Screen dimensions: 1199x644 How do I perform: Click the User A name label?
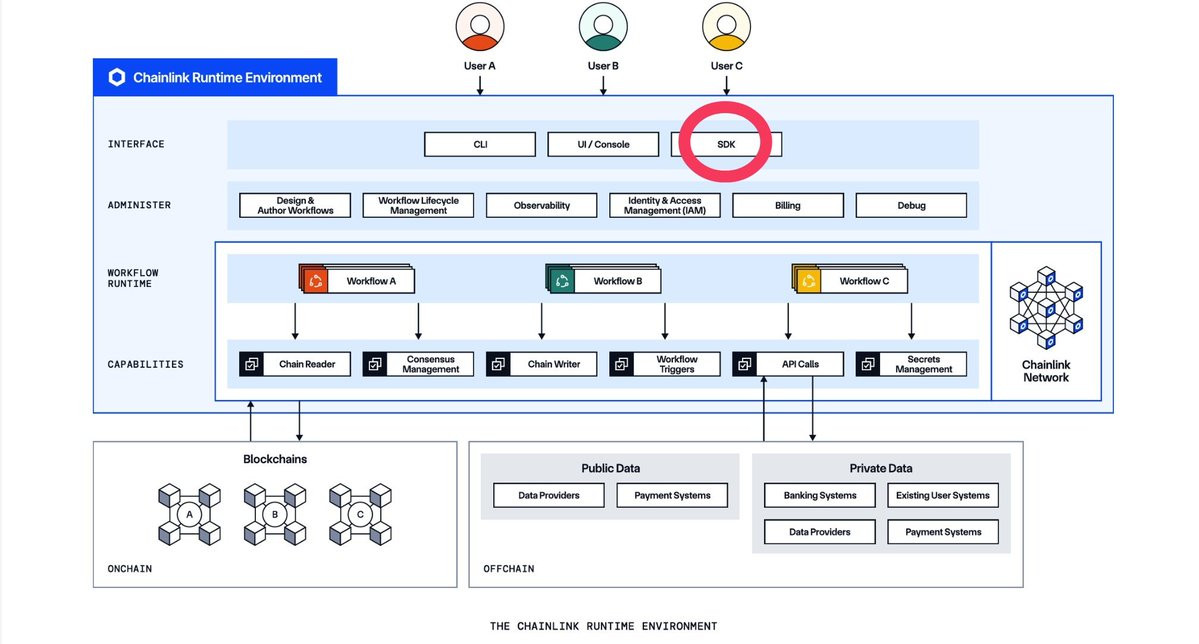coord(479,66)
